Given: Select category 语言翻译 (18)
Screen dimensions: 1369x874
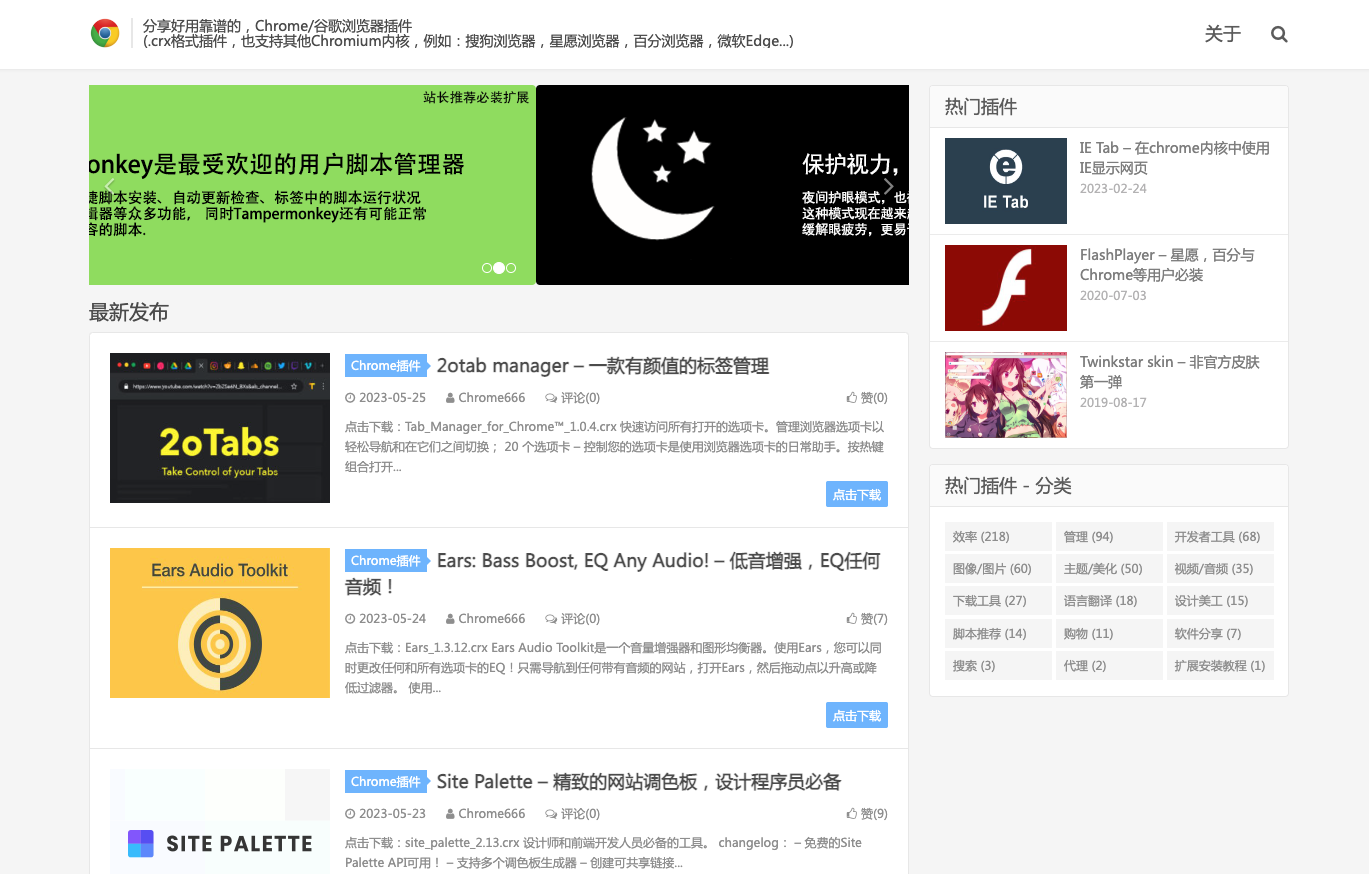Looking at the screenshot, I should coord(1108,601).
